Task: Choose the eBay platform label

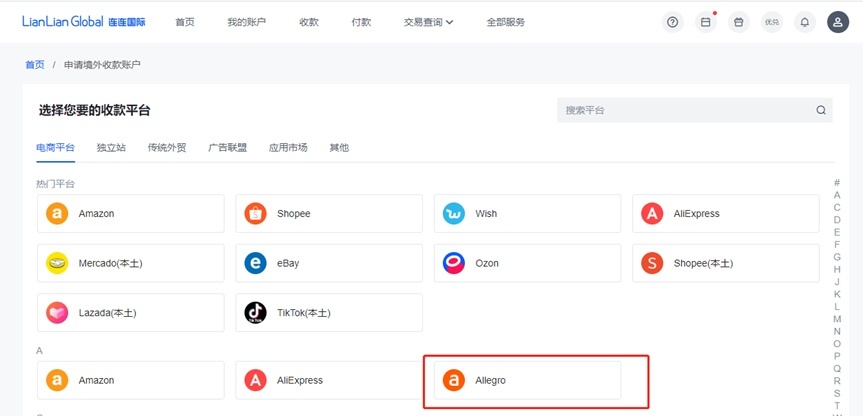Action: pos(288,263)
